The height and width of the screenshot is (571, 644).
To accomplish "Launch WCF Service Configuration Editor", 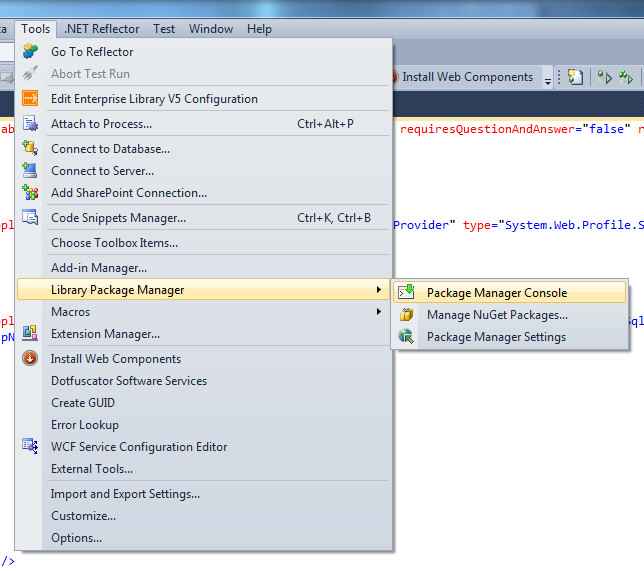I will click(x=203, y=447).
